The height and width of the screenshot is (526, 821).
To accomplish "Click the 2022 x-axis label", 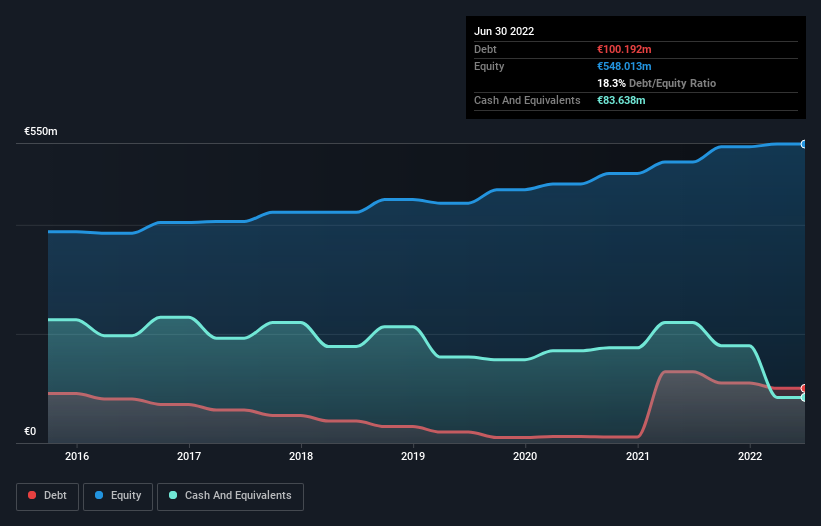I will point(750,456).
